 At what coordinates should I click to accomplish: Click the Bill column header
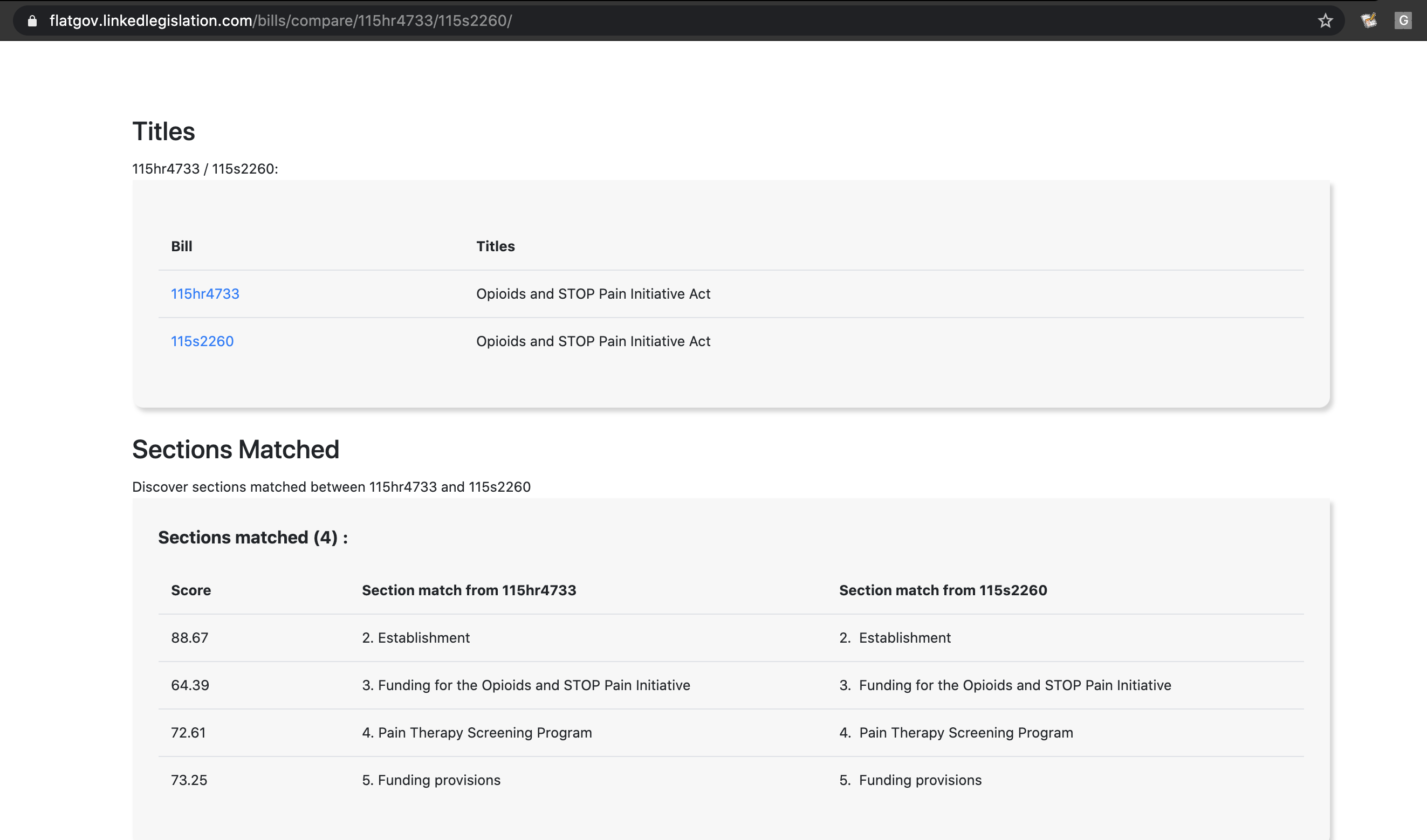(x=181, y=246)
